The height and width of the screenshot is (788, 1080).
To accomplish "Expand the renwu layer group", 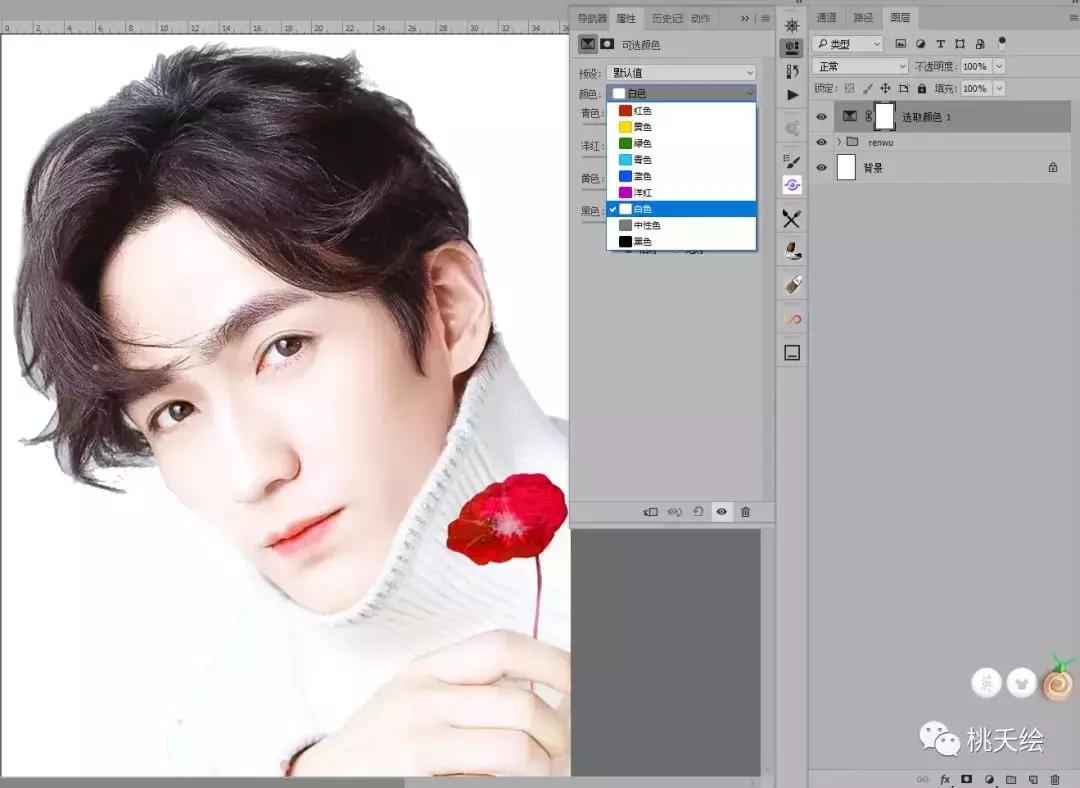I will point(839,142).
